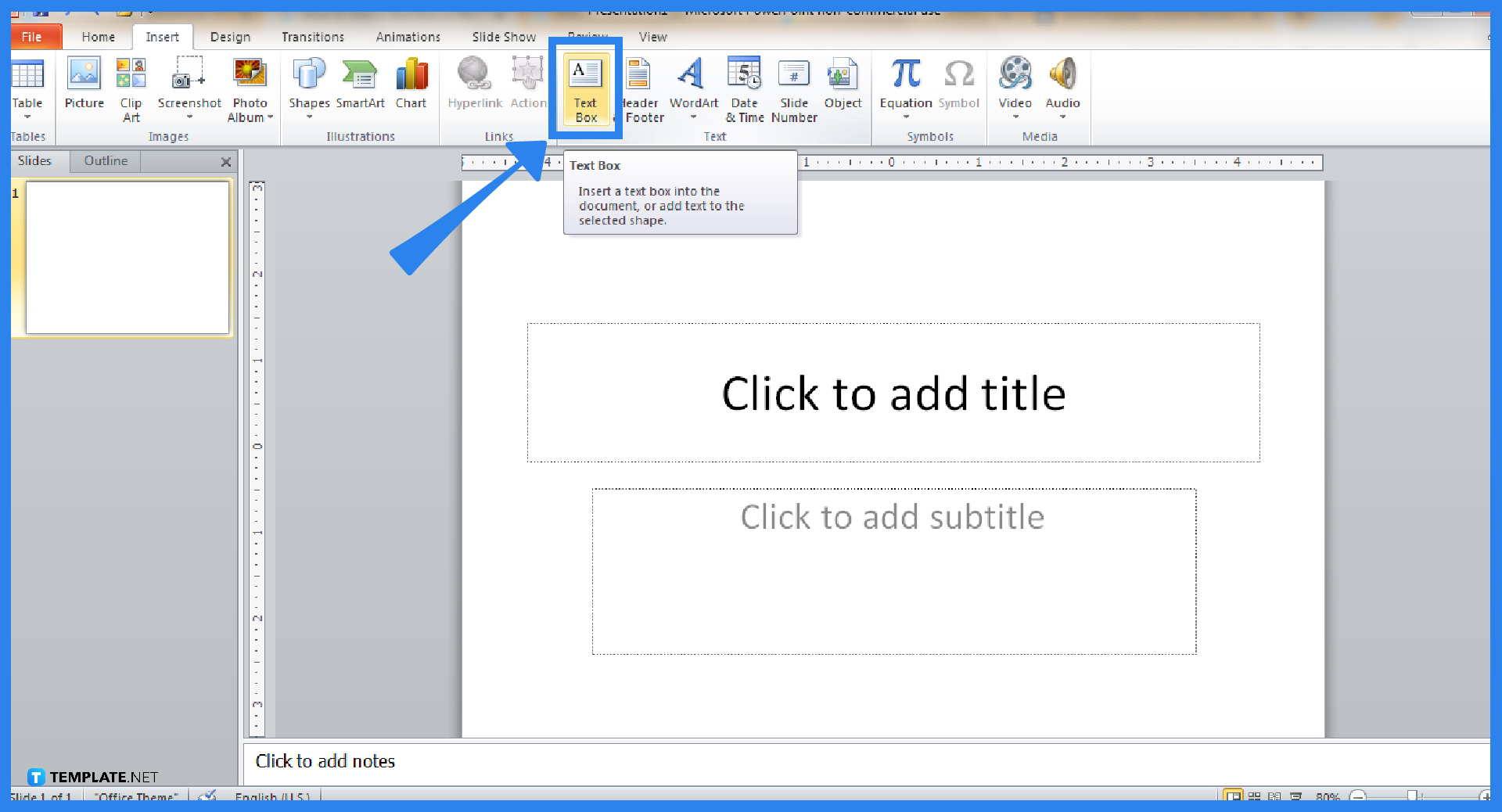Switch to the Design tab
Image resolution: width=1502 pixels, height=812 pixels.
point(229,37)
